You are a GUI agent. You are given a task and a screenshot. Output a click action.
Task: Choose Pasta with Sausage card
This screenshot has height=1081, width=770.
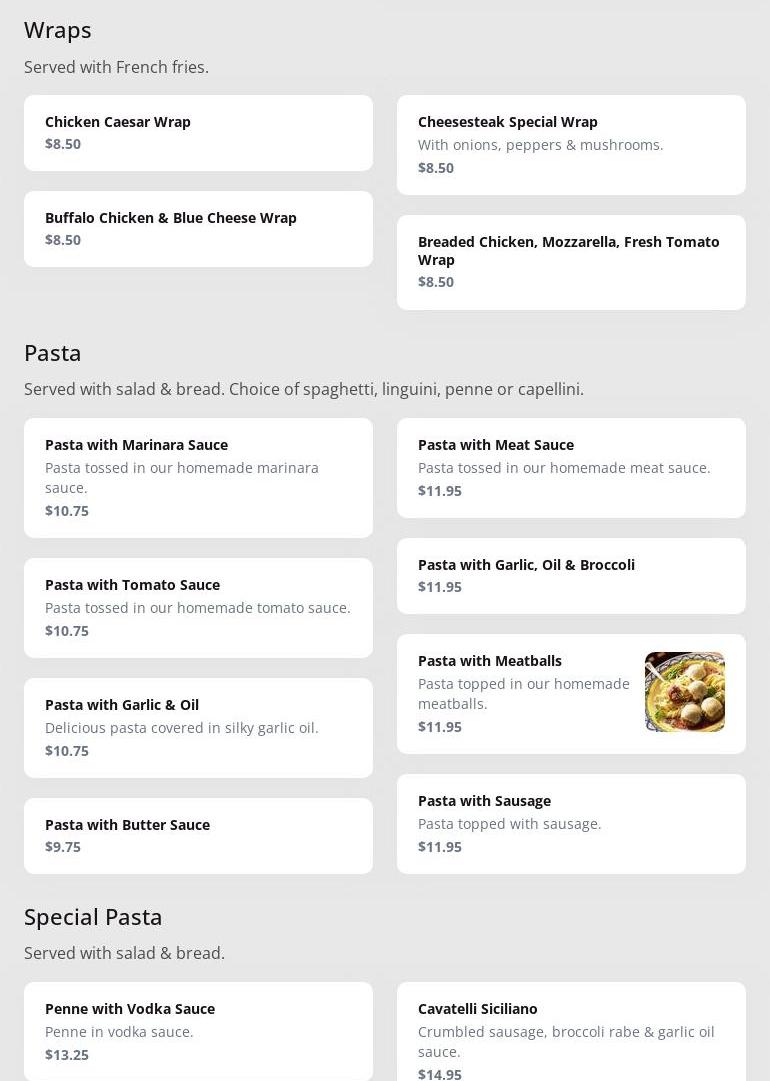pyautogui.click(x=571, y=824)
